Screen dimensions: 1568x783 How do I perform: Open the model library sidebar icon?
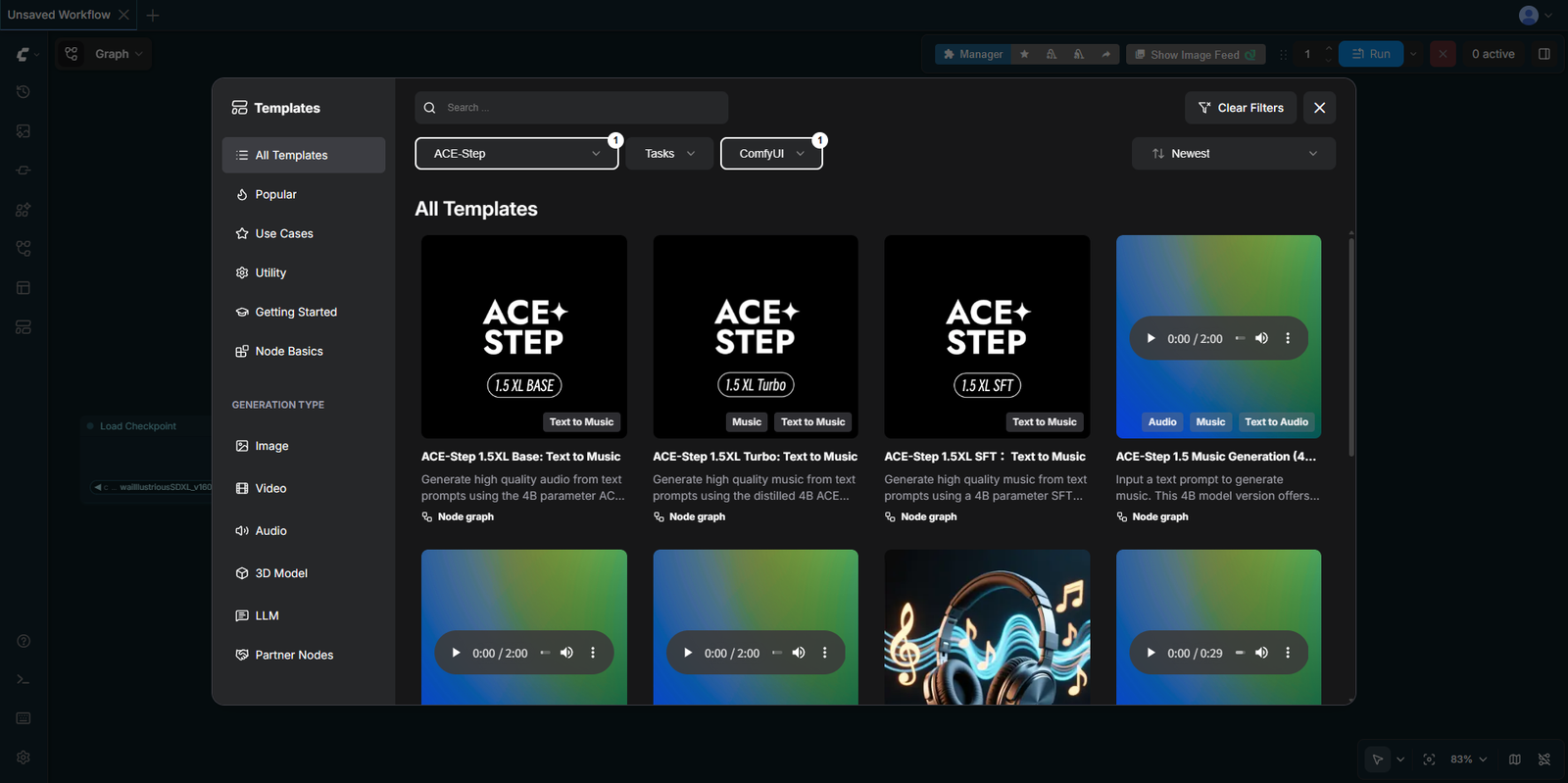tap(24, 210)
